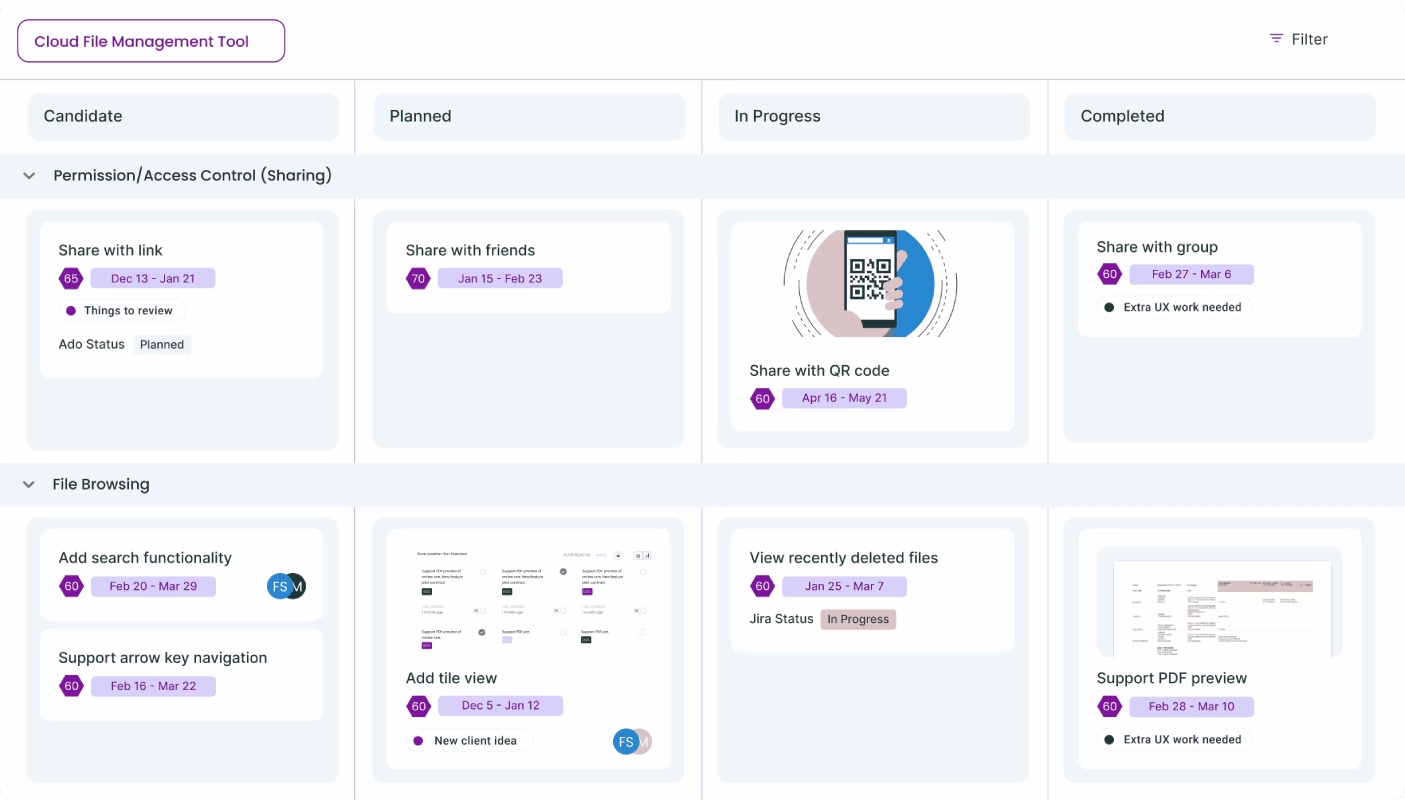Open the Support arrow key navigation card title
Viewport: 1405px width, 800px height.
(x=163, y=658)
